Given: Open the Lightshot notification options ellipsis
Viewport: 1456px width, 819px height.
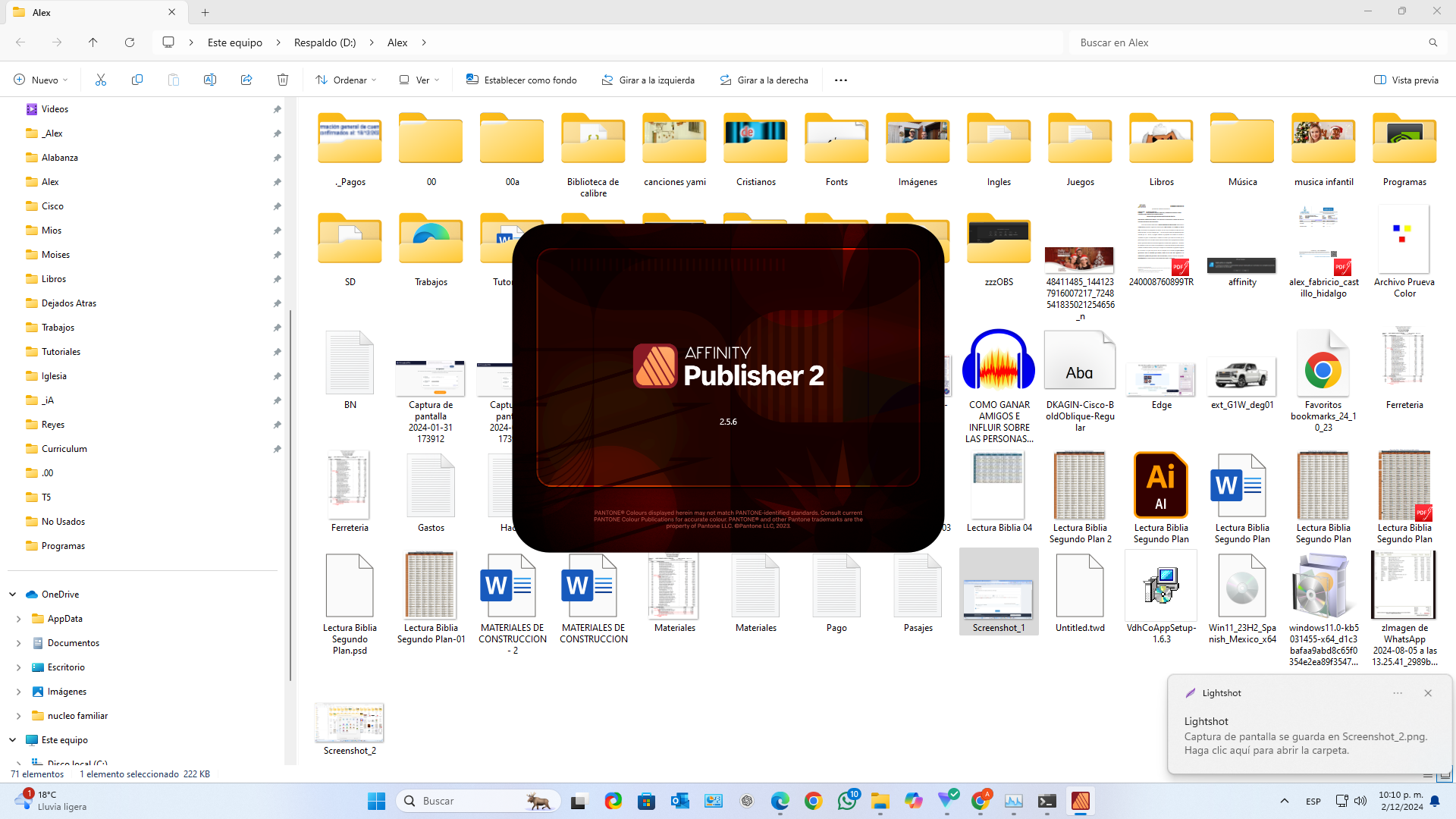Looking at the screenshot, I should point(1398,693).
